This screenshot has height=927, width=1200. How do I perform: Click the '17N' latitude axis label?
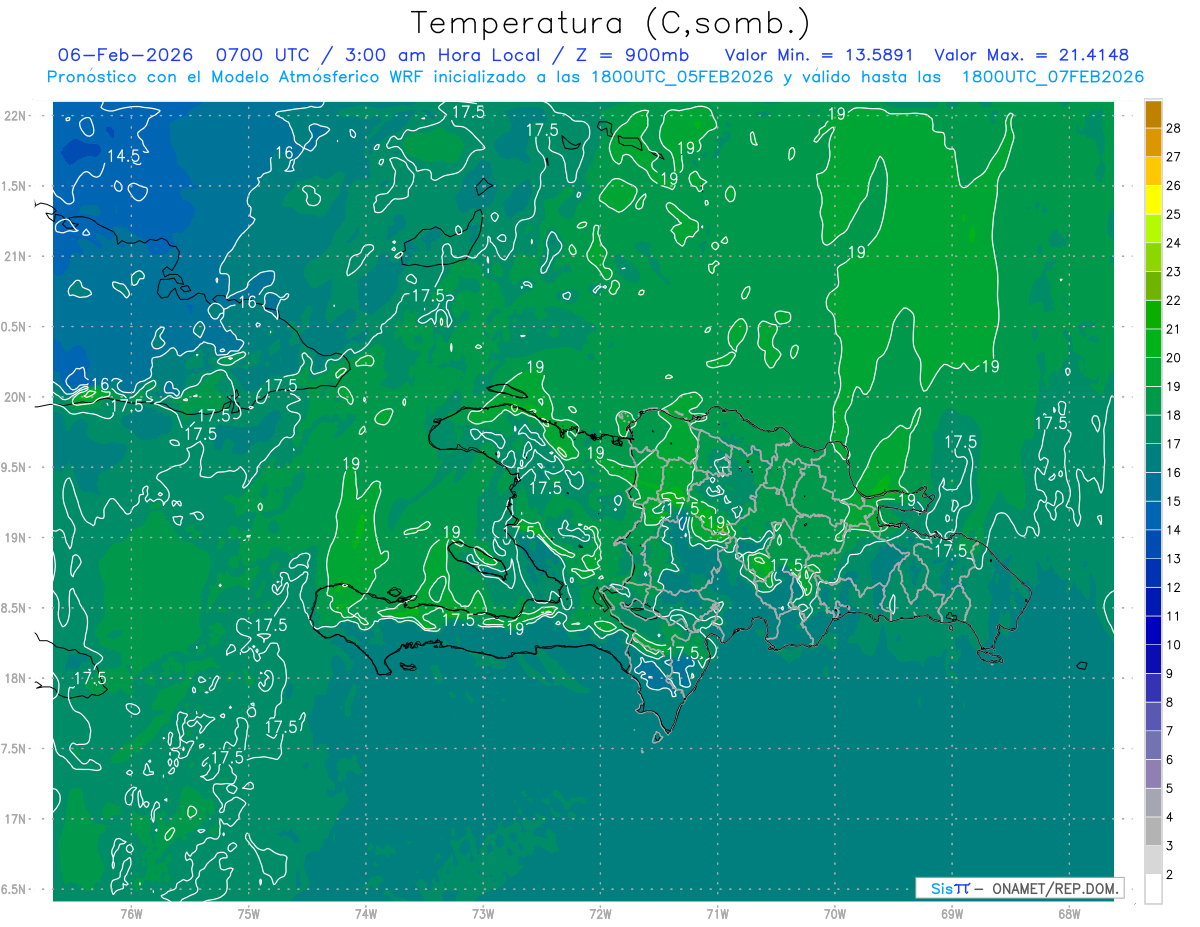(16, 820)
